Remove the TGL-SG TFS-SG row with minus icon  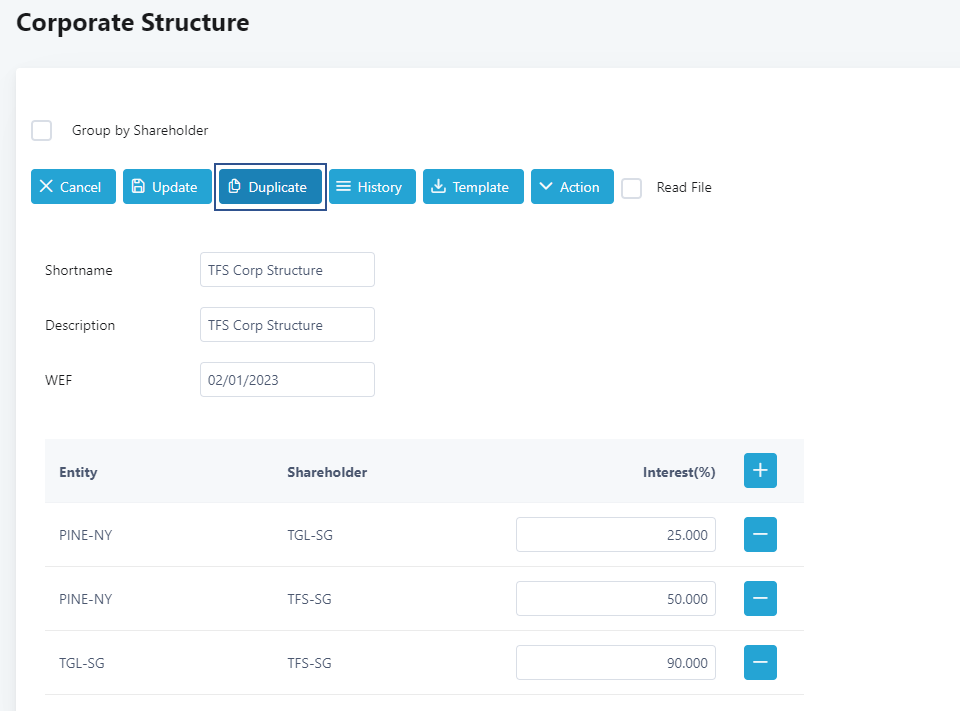point(760,663)
